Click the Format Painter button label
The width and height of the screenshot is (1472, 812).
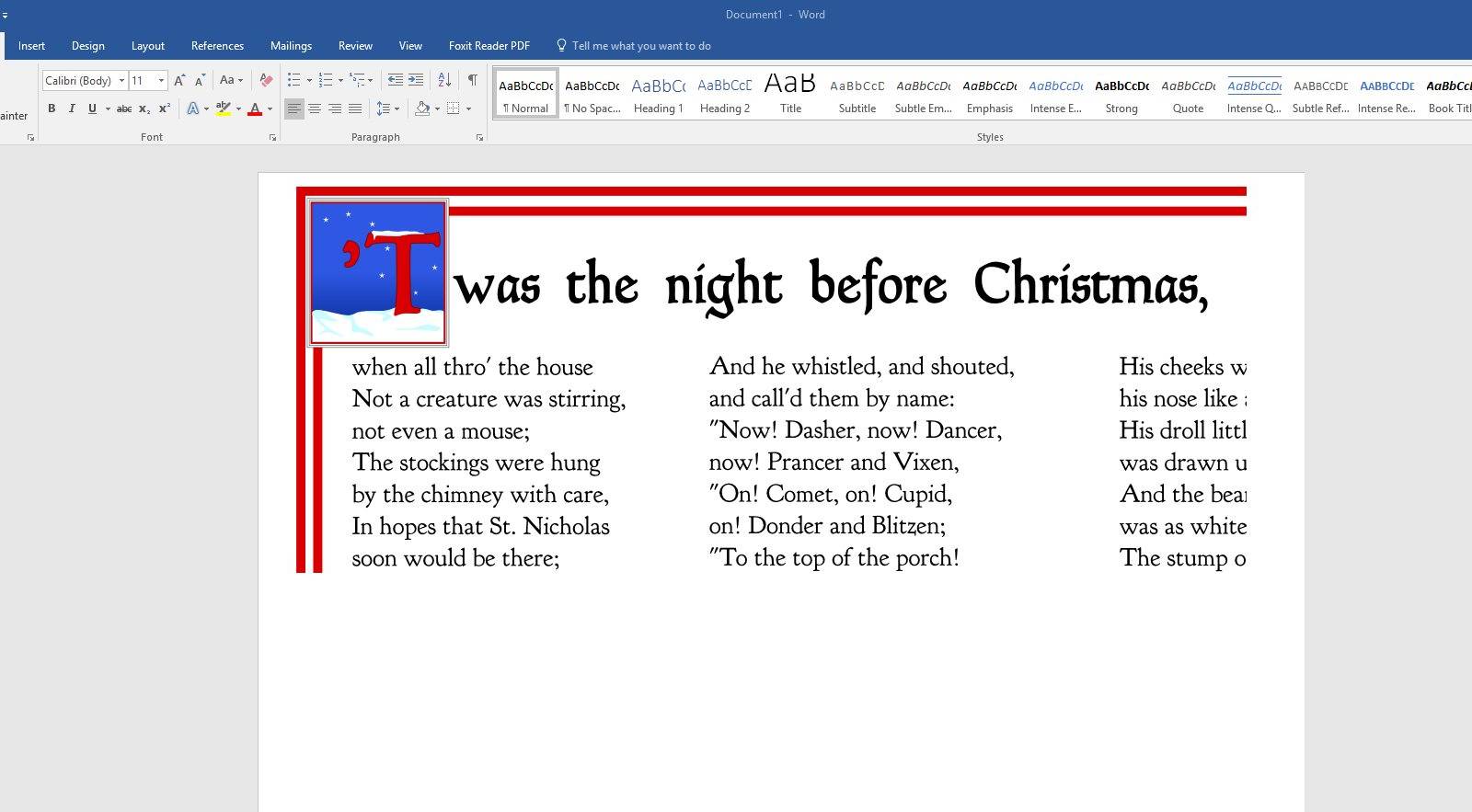pos(14,116)
